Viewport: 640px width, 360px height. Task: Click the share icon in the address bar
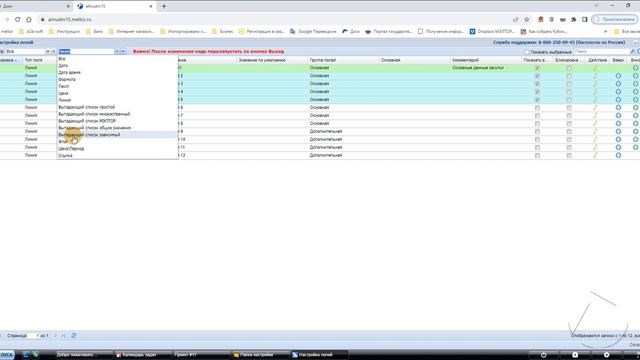coord(516,19)
